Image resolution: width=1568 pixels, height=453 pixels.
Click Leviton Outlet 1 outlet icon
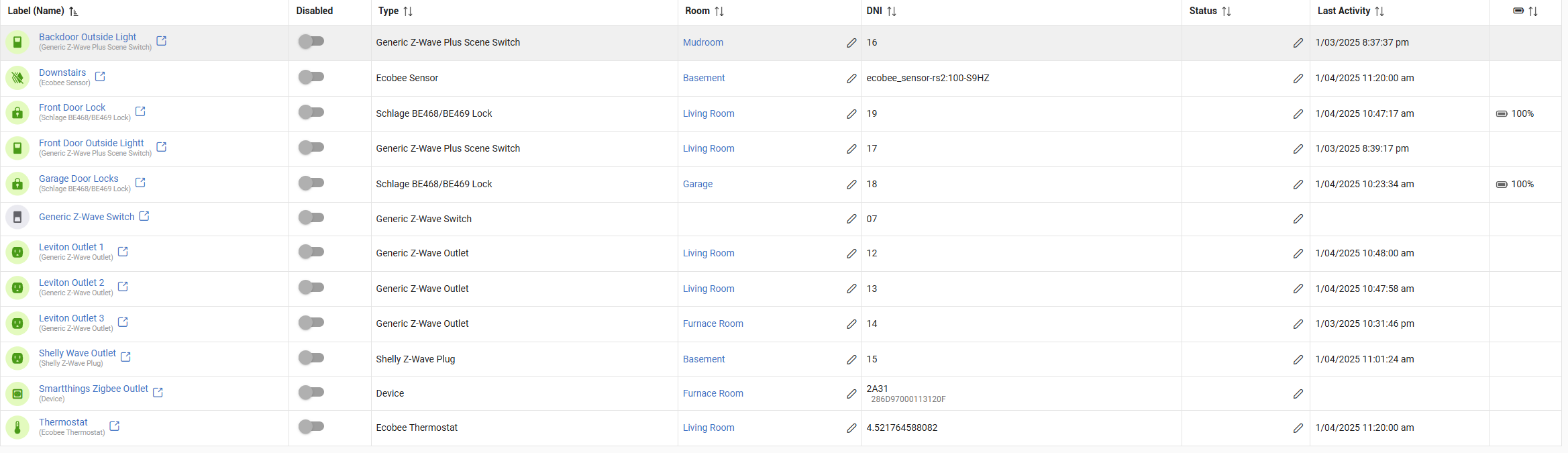pos(17,252)
